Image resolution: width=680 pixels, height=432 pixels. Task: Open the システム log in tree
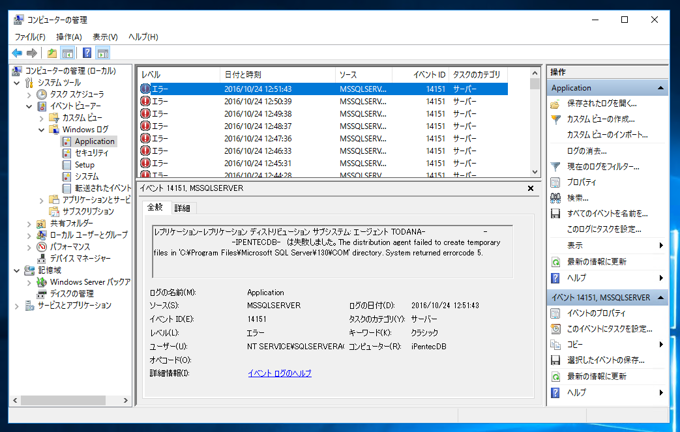[x=86, y=177]
